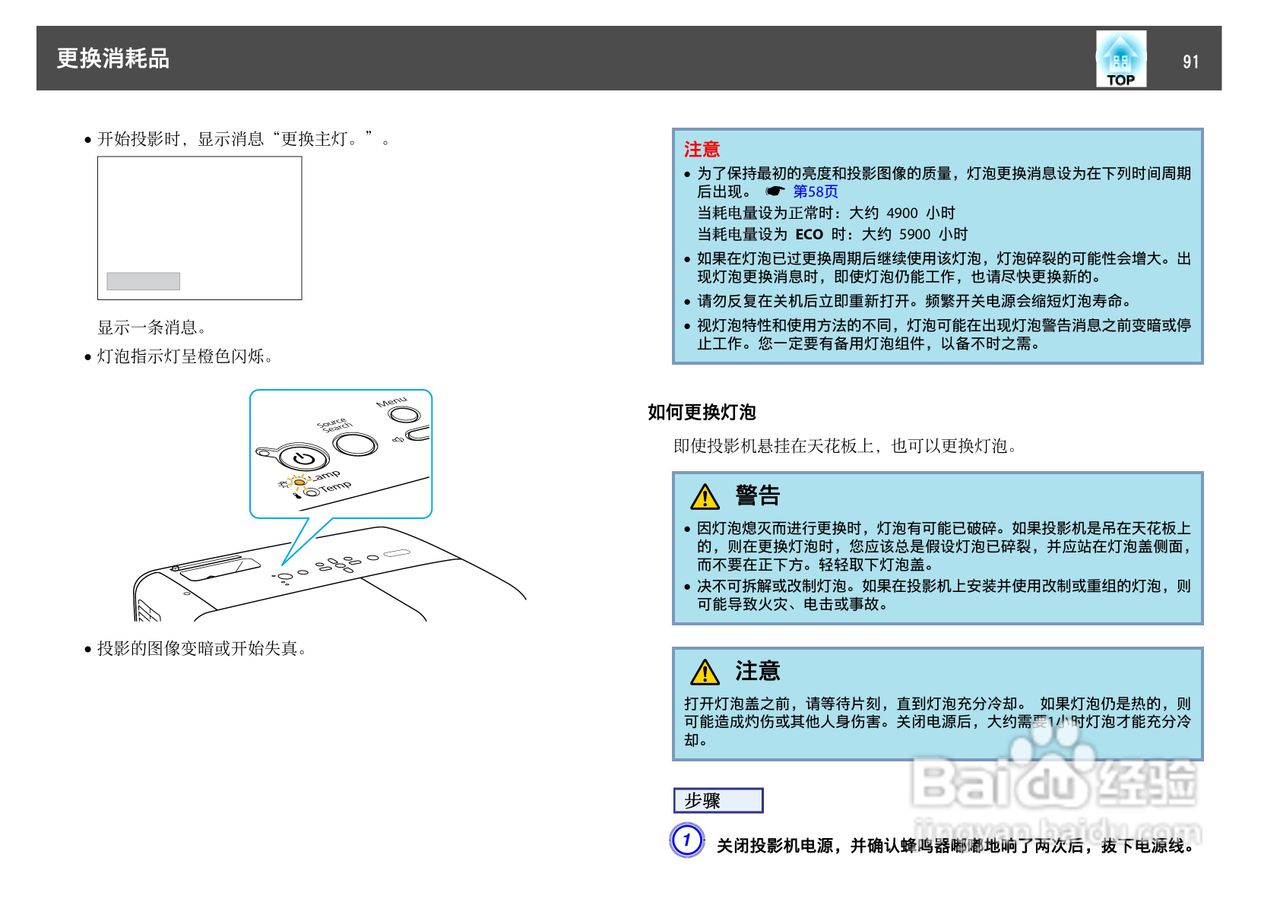1280x905 pixels.
Task: Click the 如何更换灯泡 section heading
Action: (700, 412)
